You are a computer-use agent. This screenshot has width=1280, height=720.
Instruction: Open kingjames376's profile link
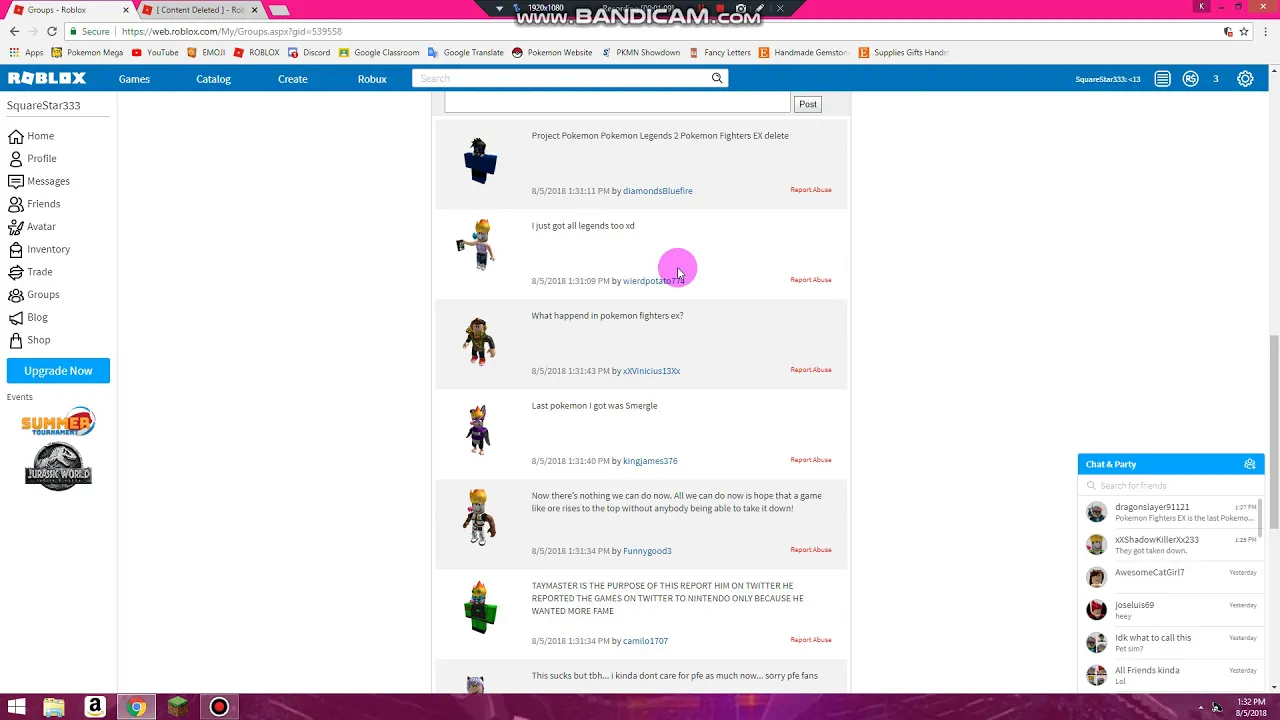[x=650, y=461]
